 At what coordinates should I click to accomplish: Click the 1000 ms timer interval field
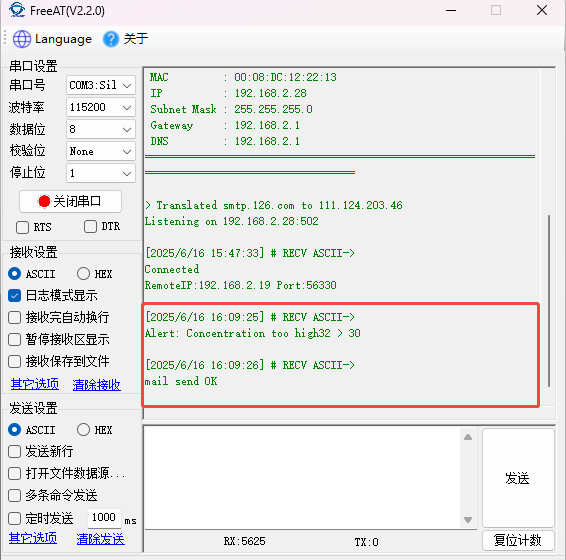coord(104,517)
